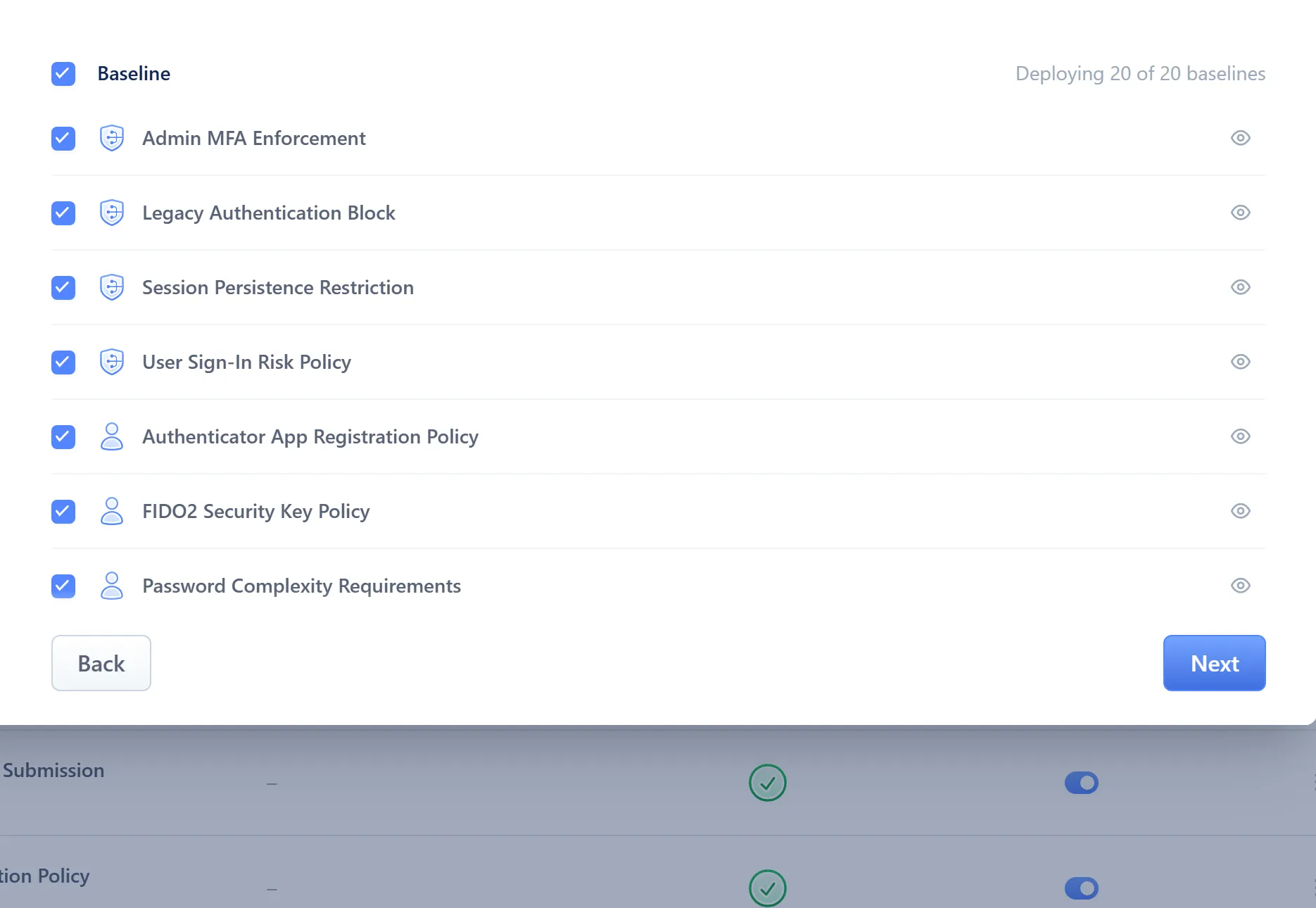Click the Baseline header label
Viewport: 1316px width, 908px height.
coord(134,74)
